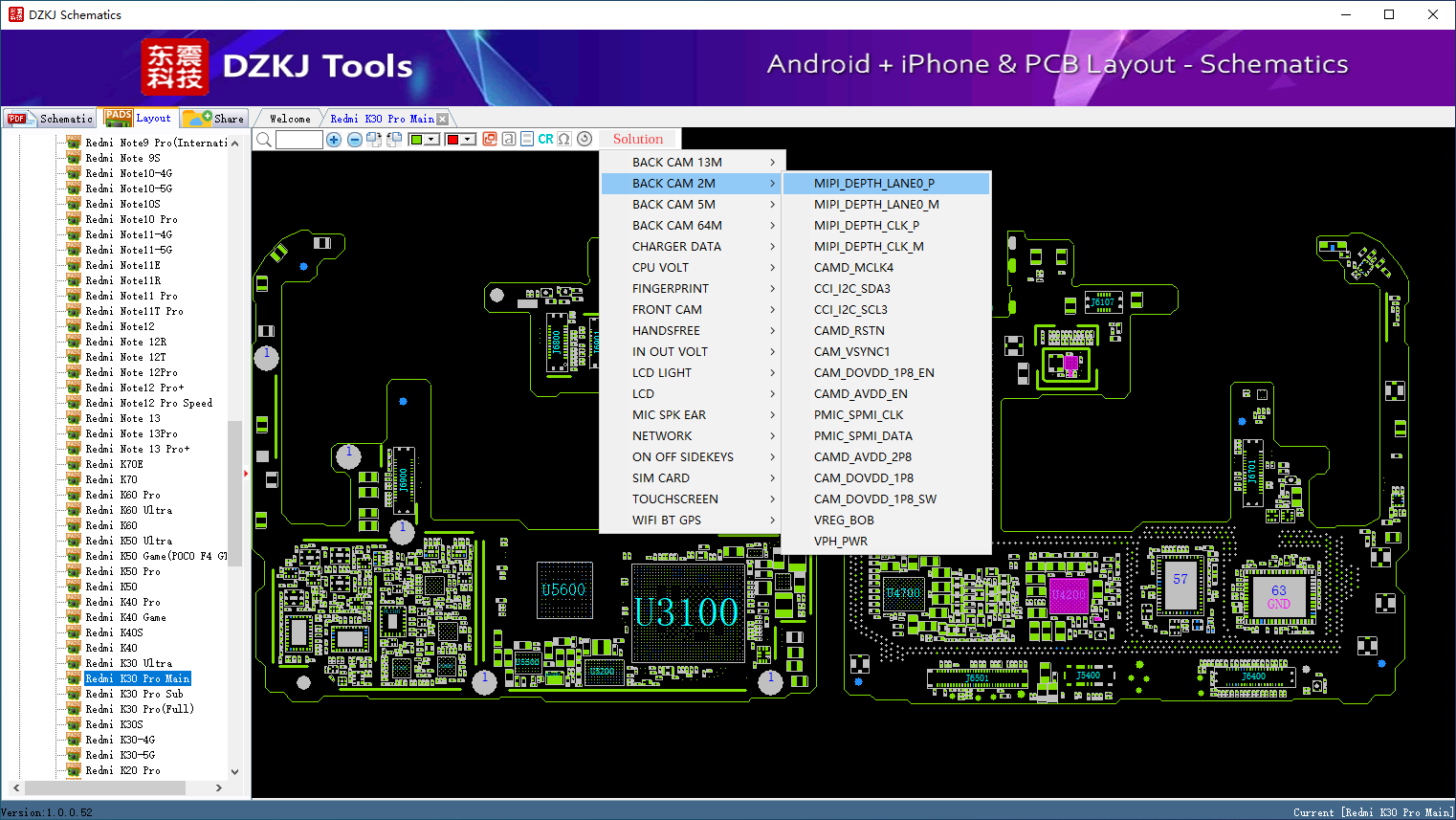The width and height of the screenshot is (1456, 820).
Task: Open the CHARGER DATA submenu
Action: [693, 247]
